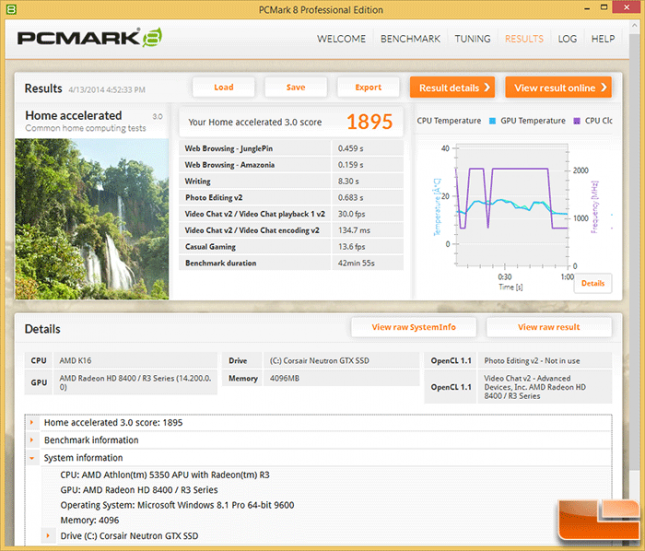Select the Writing test row
The width and height of the screenshot is (645, 551).
291,181
